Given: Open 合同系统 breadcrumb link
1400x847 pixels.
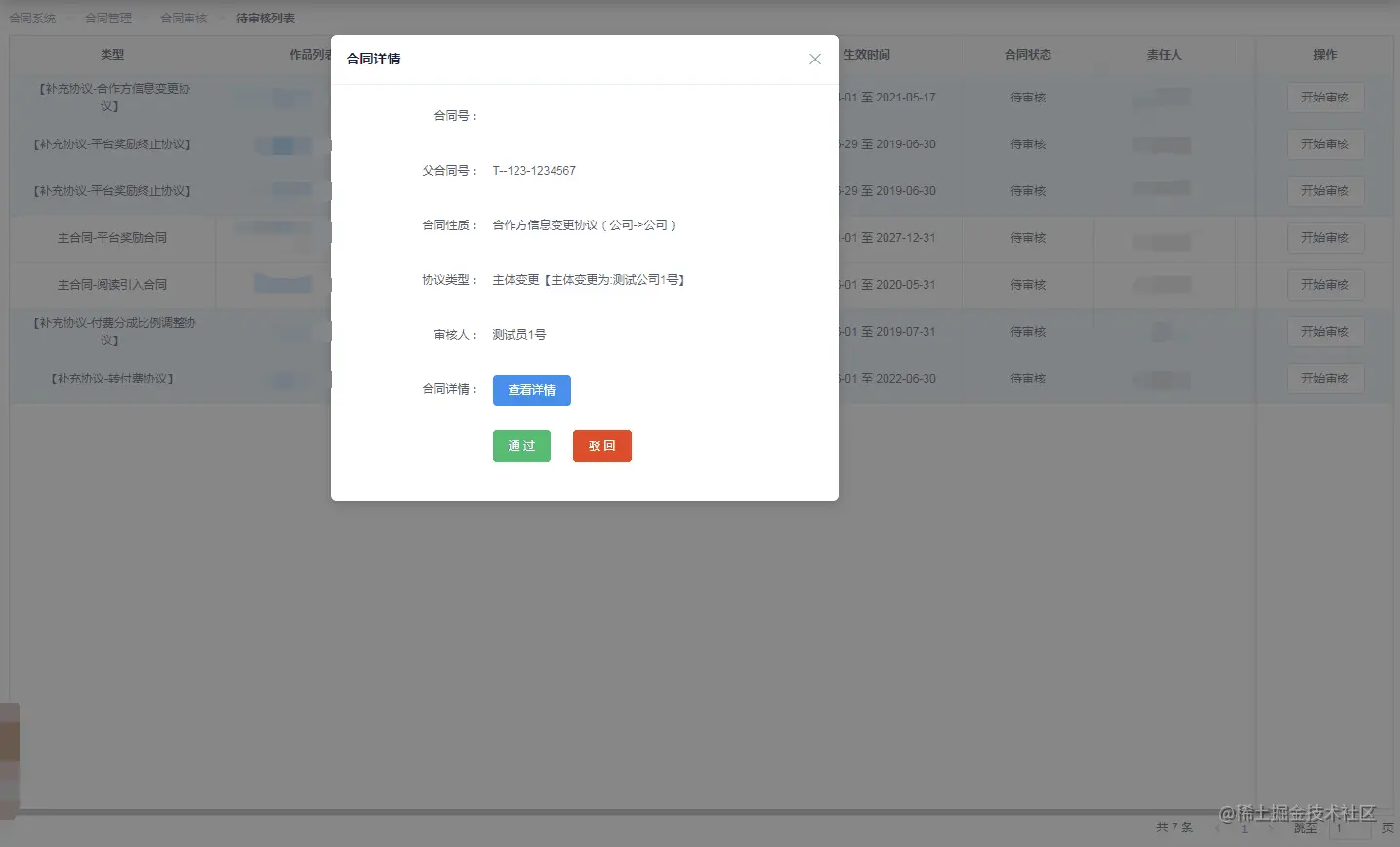Looking at the screenshot, I should pos(32,19).
